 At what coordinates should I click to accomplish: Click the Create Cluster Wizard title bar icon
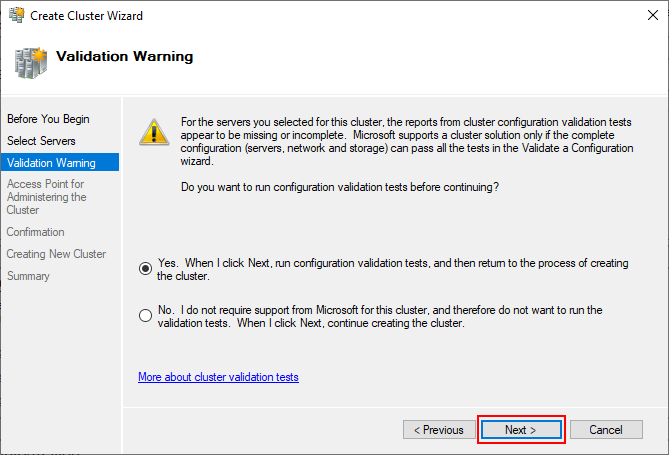coord(17,15)
